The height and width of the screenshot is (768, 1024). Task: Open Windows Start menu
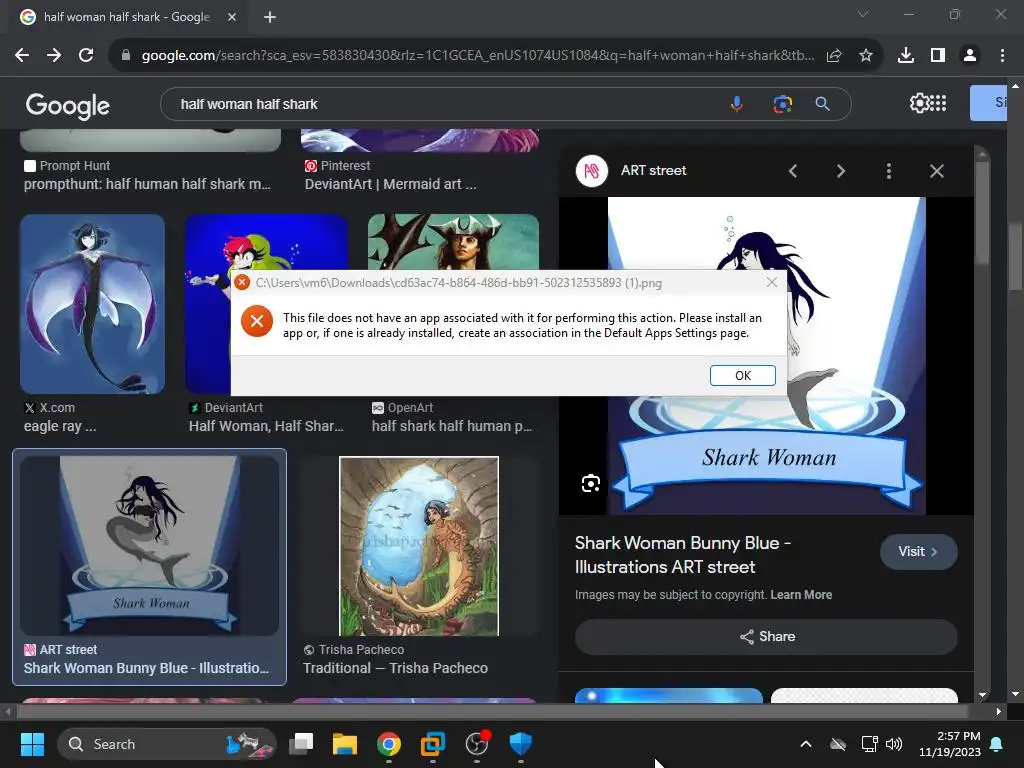point(32,744)
